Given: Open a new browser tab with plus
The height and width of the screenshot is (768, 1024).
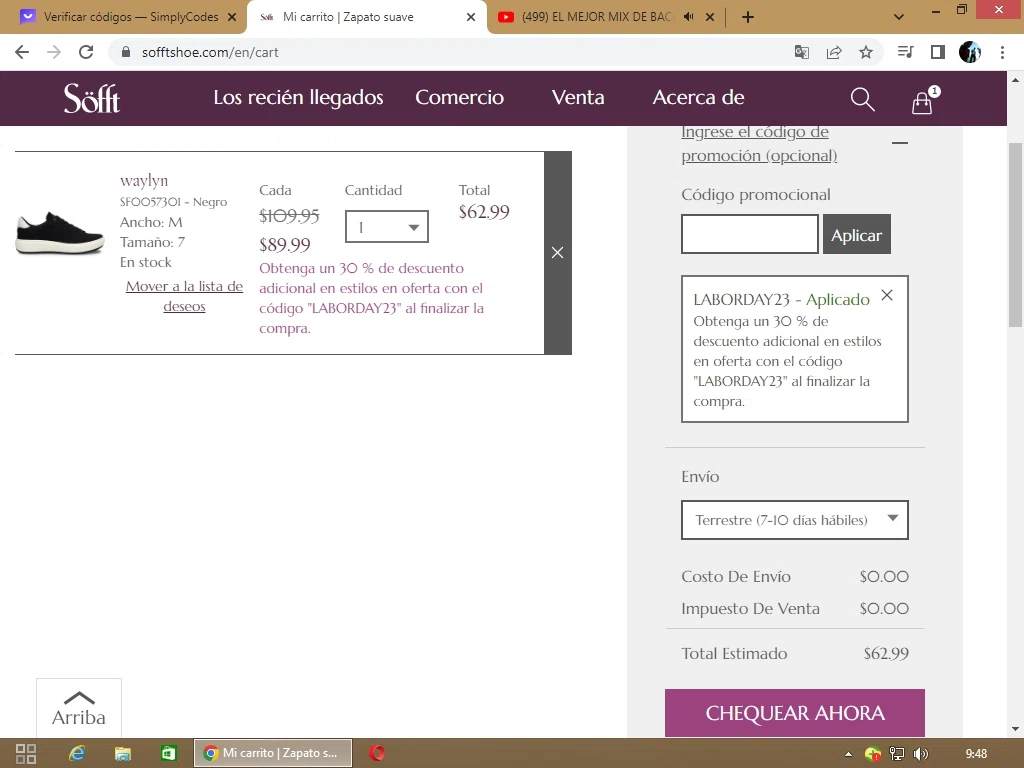Looking at the screenshot, I should [x=748, y=17].
